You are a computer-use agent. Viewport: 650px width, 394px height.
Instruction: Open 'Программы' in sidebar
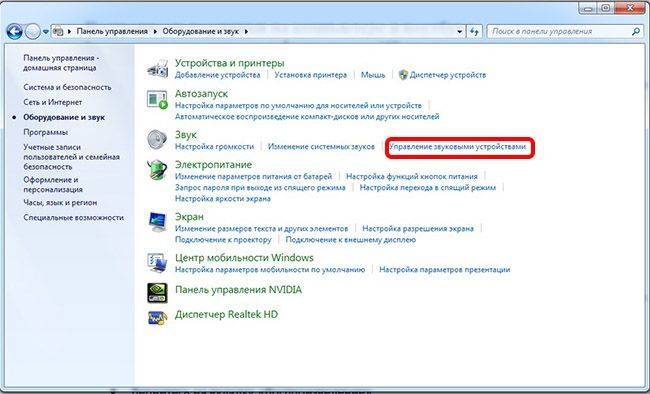(46, 132)
